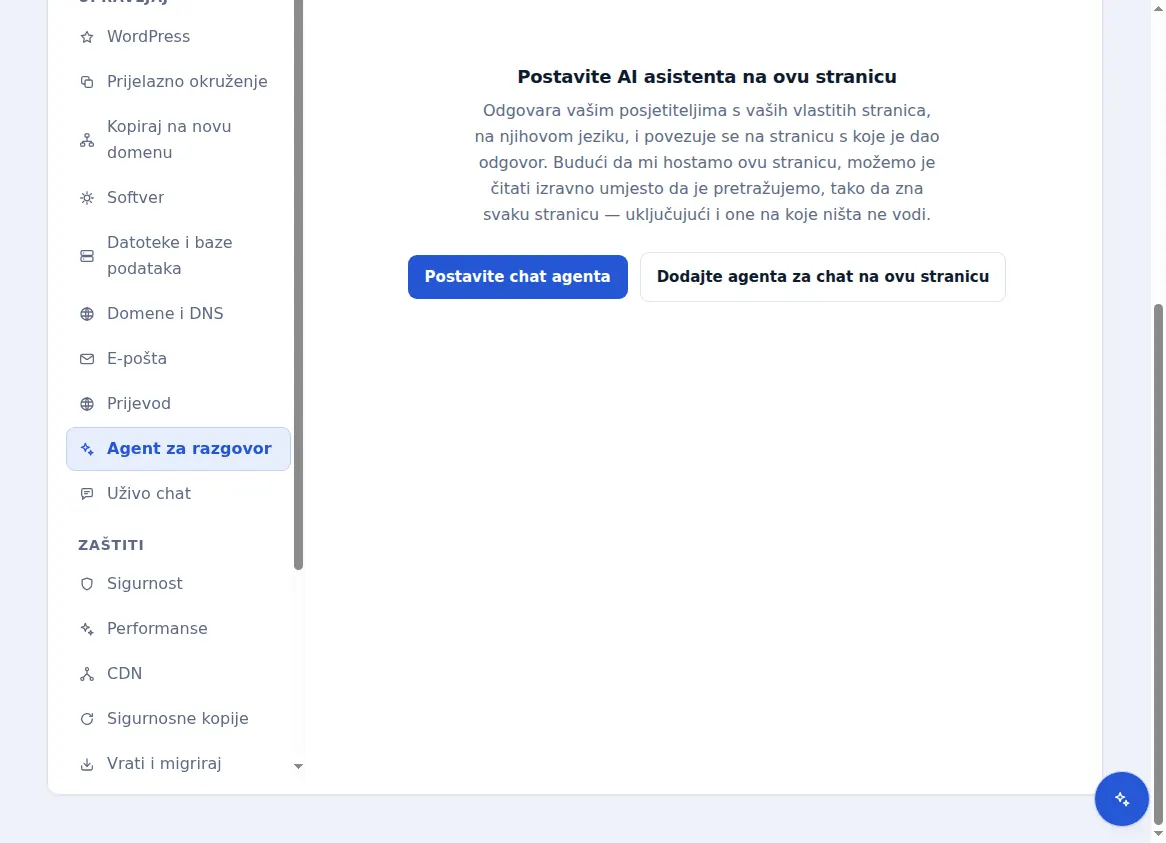Open the floating AI assistant sparkle button
1166x843 pixels.
coord(1121,798)
